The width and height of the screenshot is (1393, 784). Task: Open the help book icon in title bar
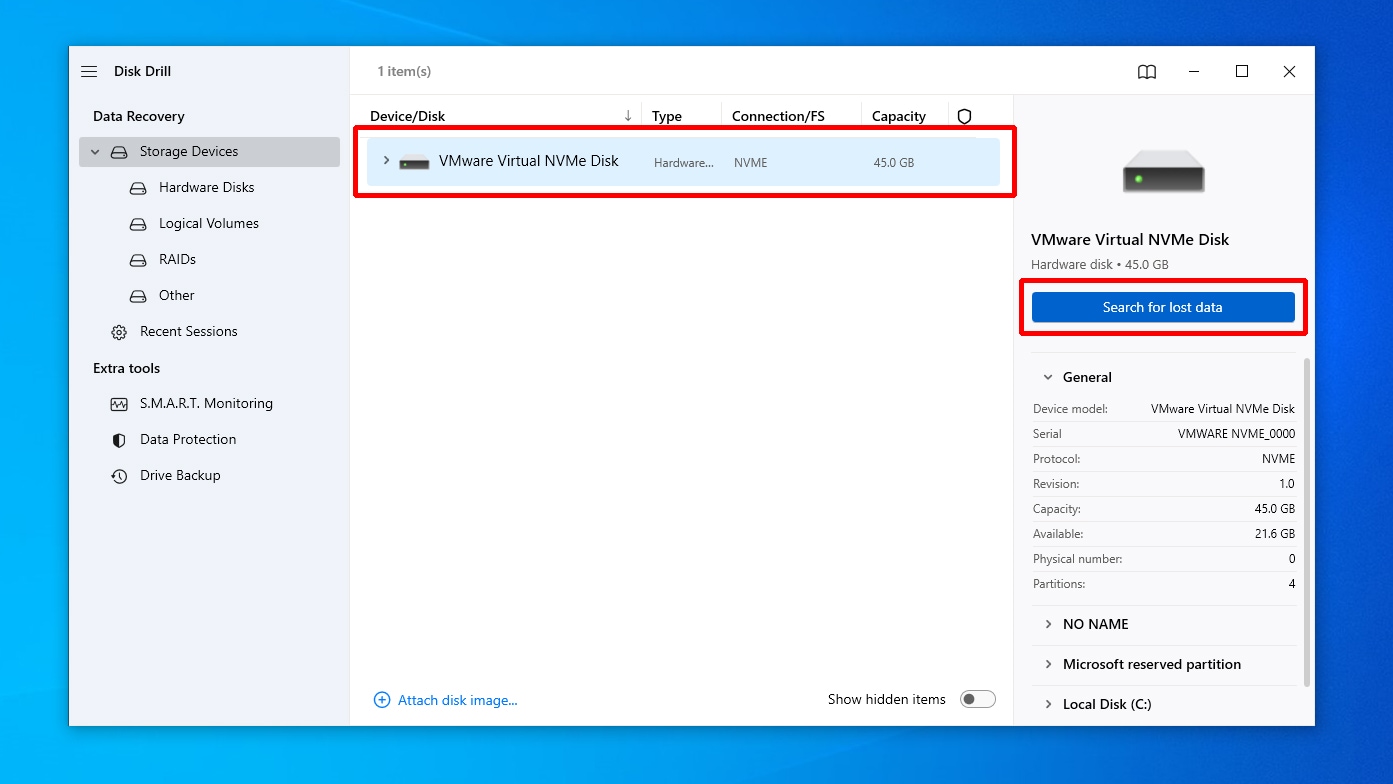click(x=1147, y=71)
